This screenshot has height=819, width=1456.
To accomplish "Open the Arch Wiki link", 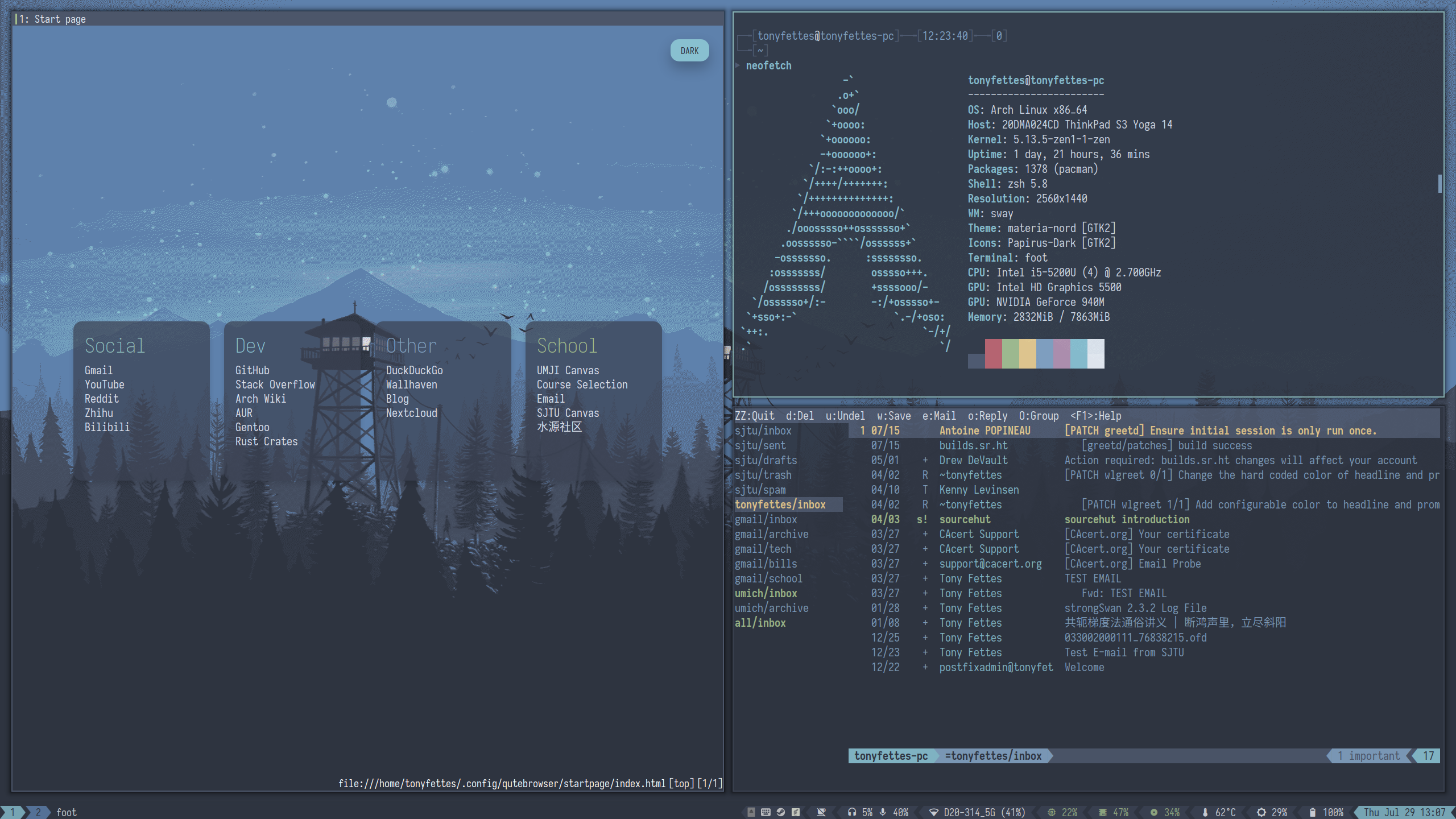I will pyautogui.click(x=260, y=399).
